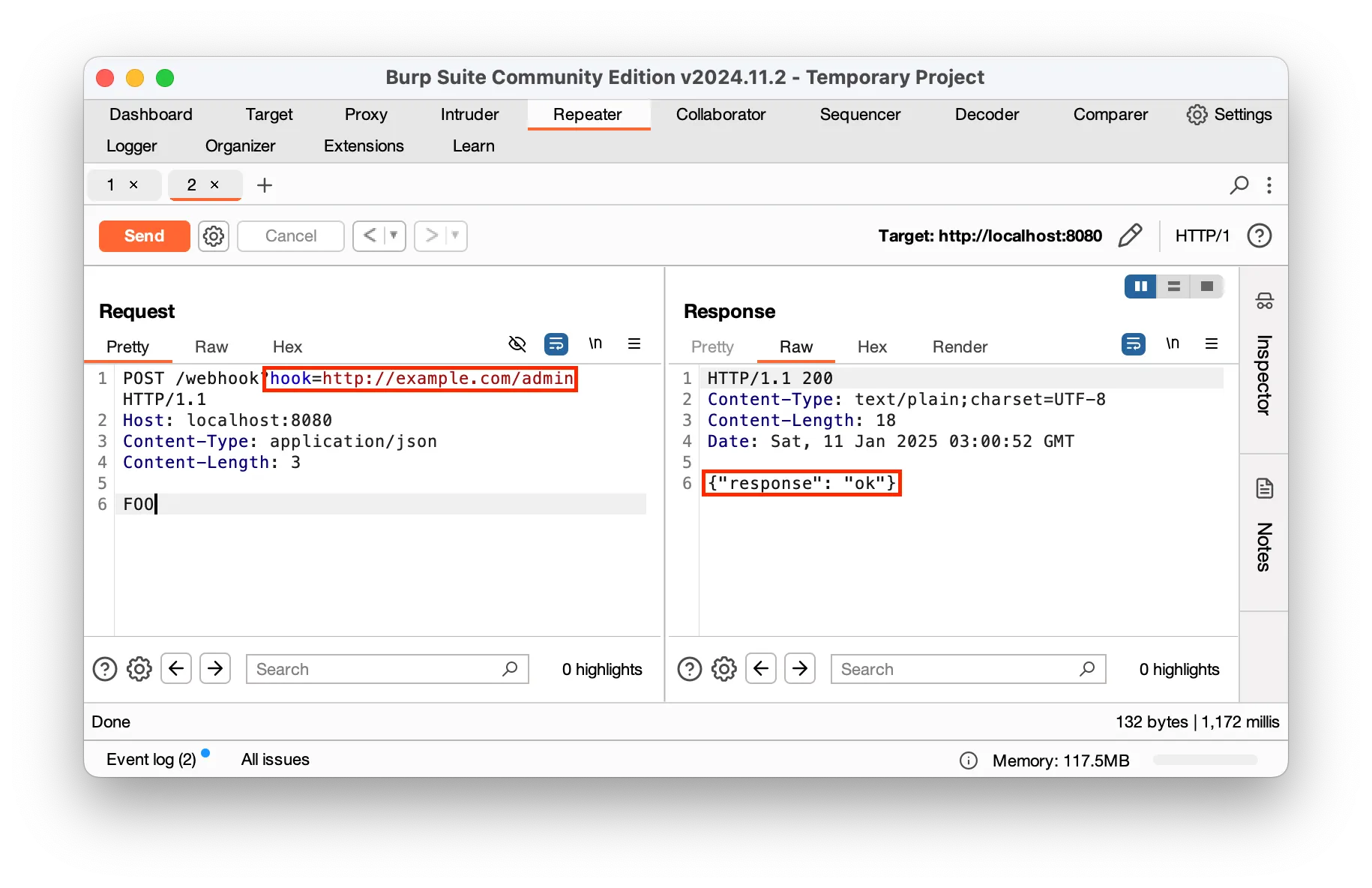This screenshot has height=888, width=1372.
Task: Go to the Dashboard tab
Action: [151, 115]
